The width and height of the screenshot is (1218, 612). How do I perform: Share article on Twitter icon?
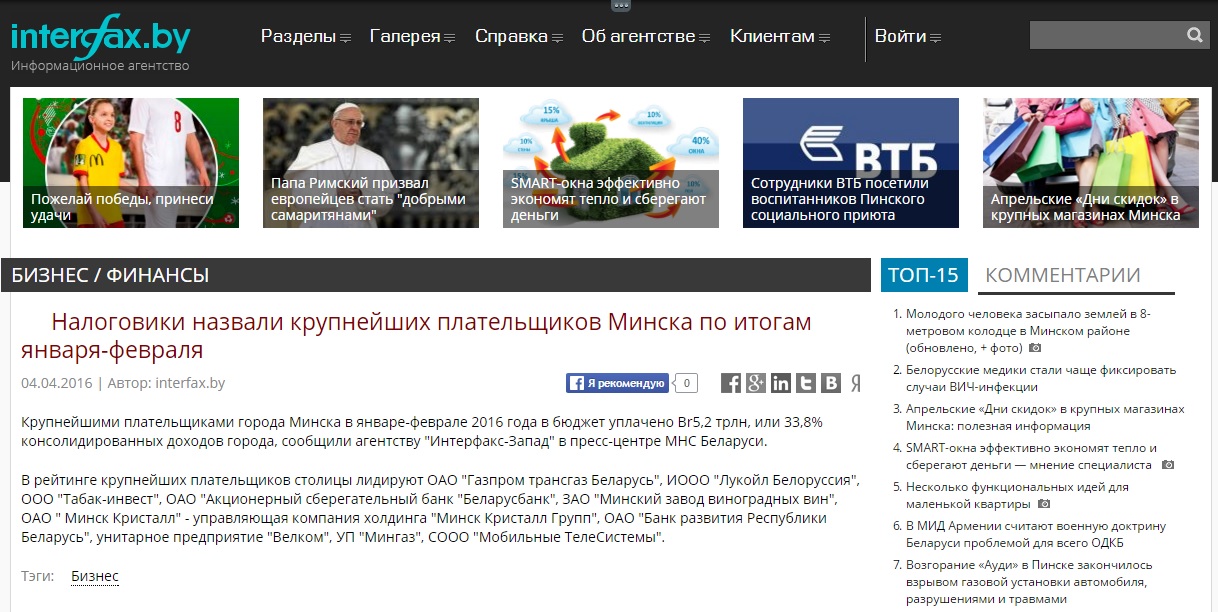(x=806, y=383)
